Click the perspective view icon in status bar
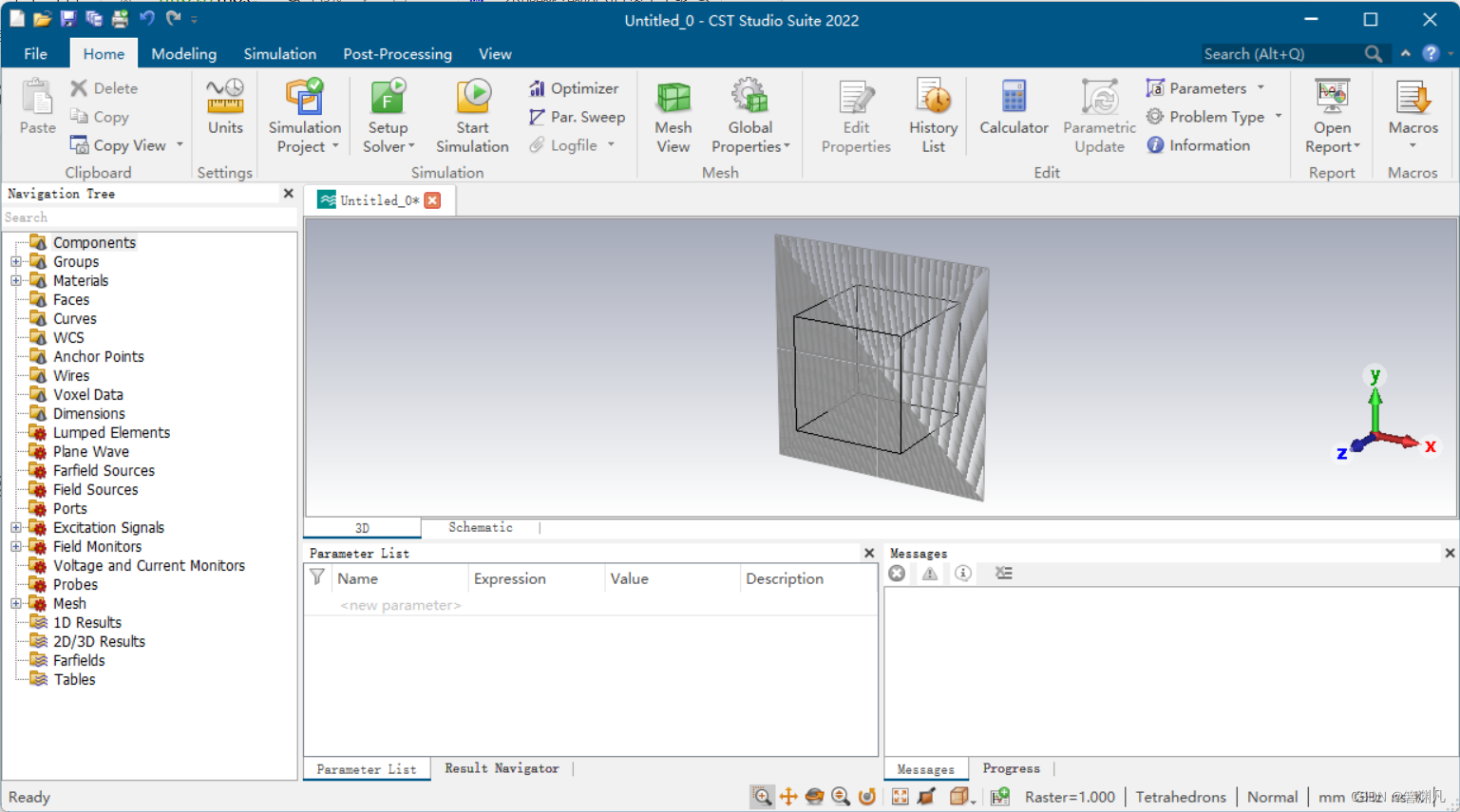Image resolution: width=1460 pixels, height=812 pixels. 926,797
